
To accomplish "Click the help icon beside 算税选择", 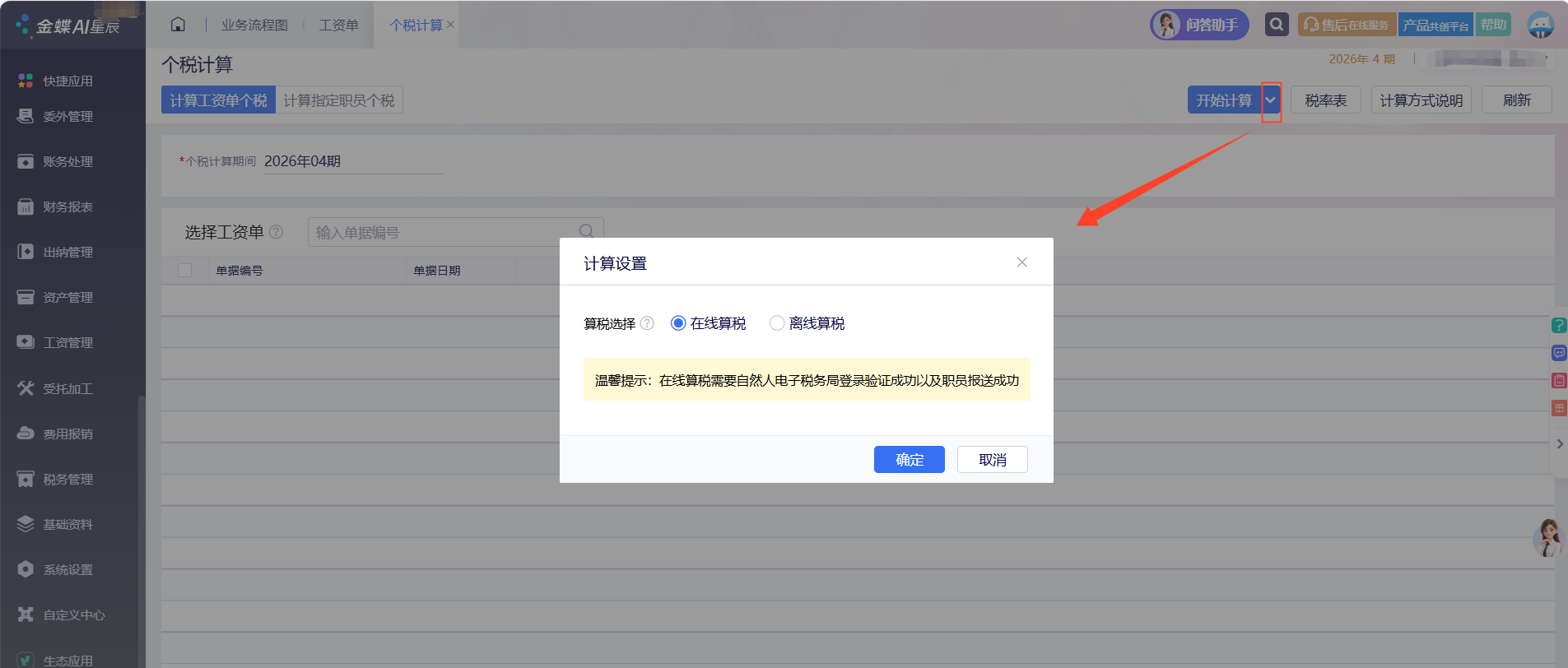I will (x=647, y=323).
